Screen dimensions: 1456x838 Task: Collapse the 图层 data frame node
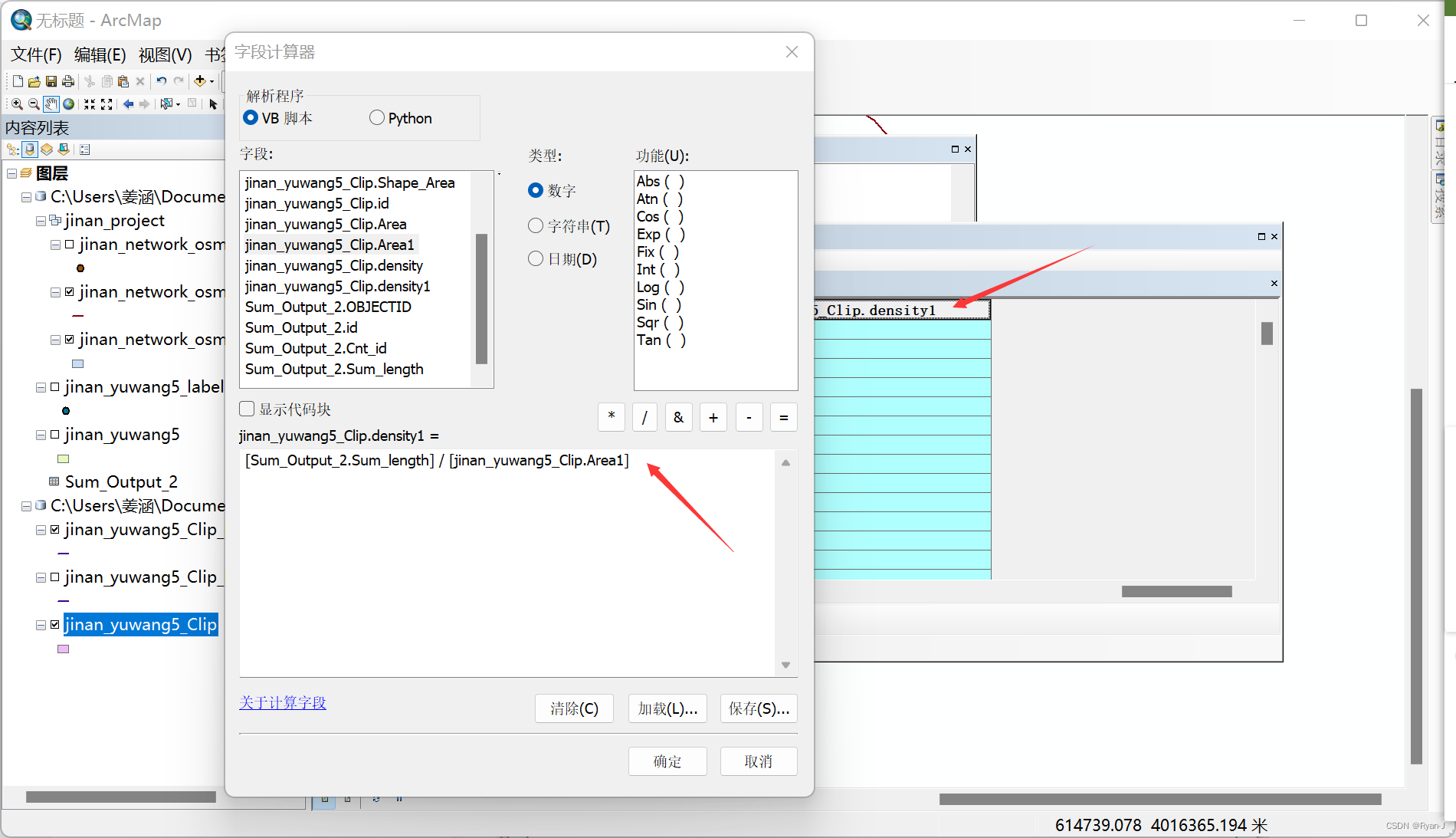pos(12,174)
